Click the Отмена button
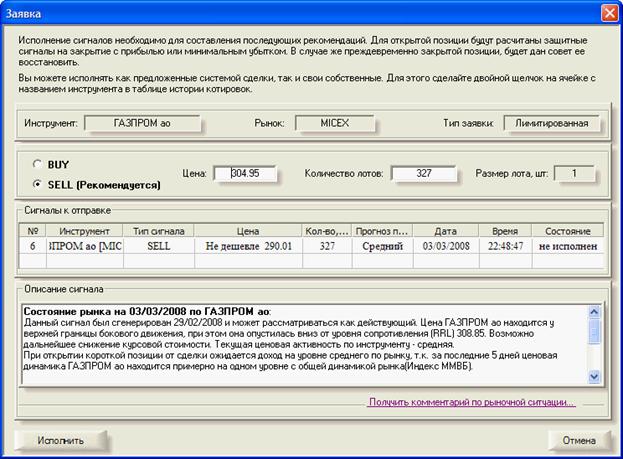 (x=579, y=440)
